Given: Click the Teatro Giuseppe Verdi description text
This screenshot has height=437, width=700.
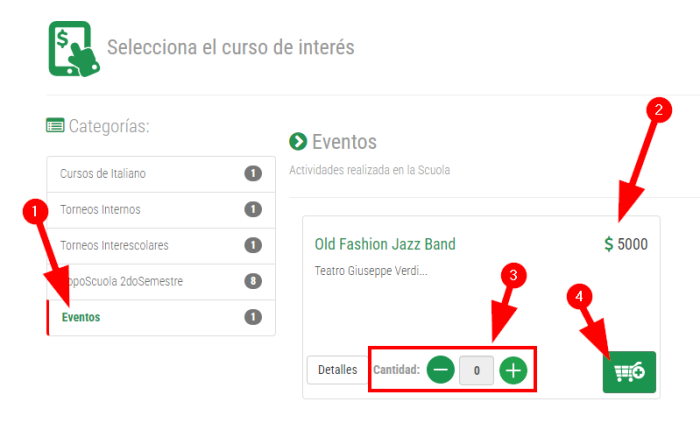Looking at the screenshot, I should pos(371,271).
